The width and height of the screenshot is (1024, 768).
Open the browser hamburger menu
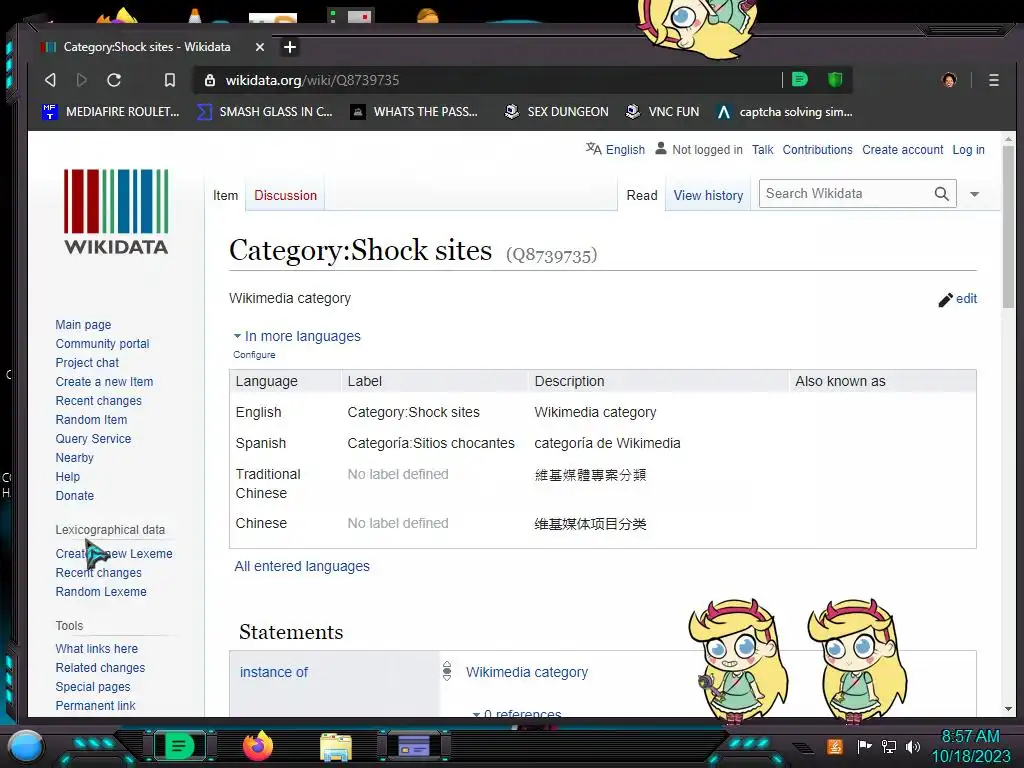click(993, 80)
